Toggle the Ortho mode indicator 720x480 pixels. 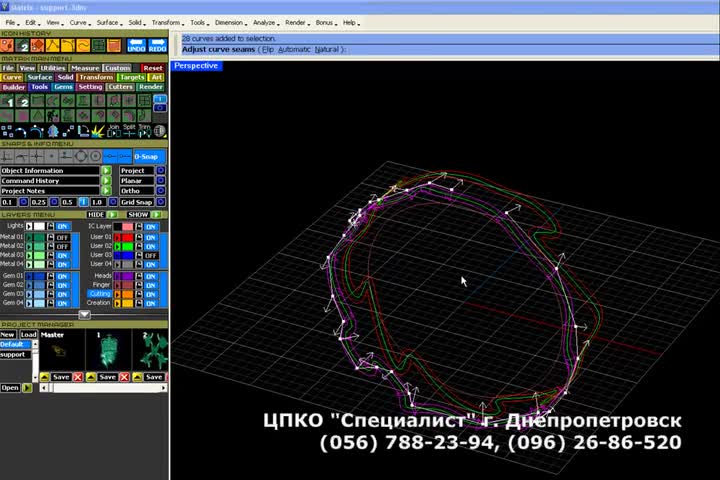[160, 190]
